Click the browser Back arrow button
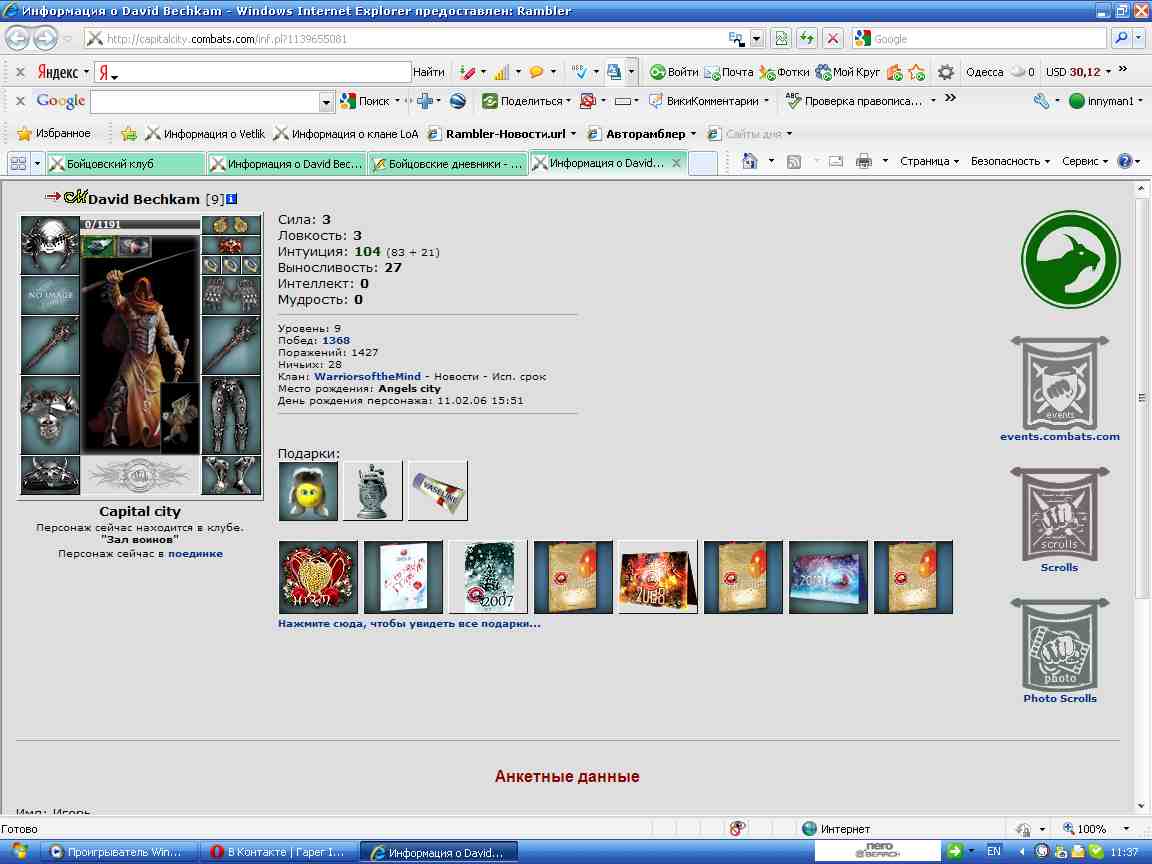Image resolution: width=1152 pixels, height=864 pixels. (18, 38)
